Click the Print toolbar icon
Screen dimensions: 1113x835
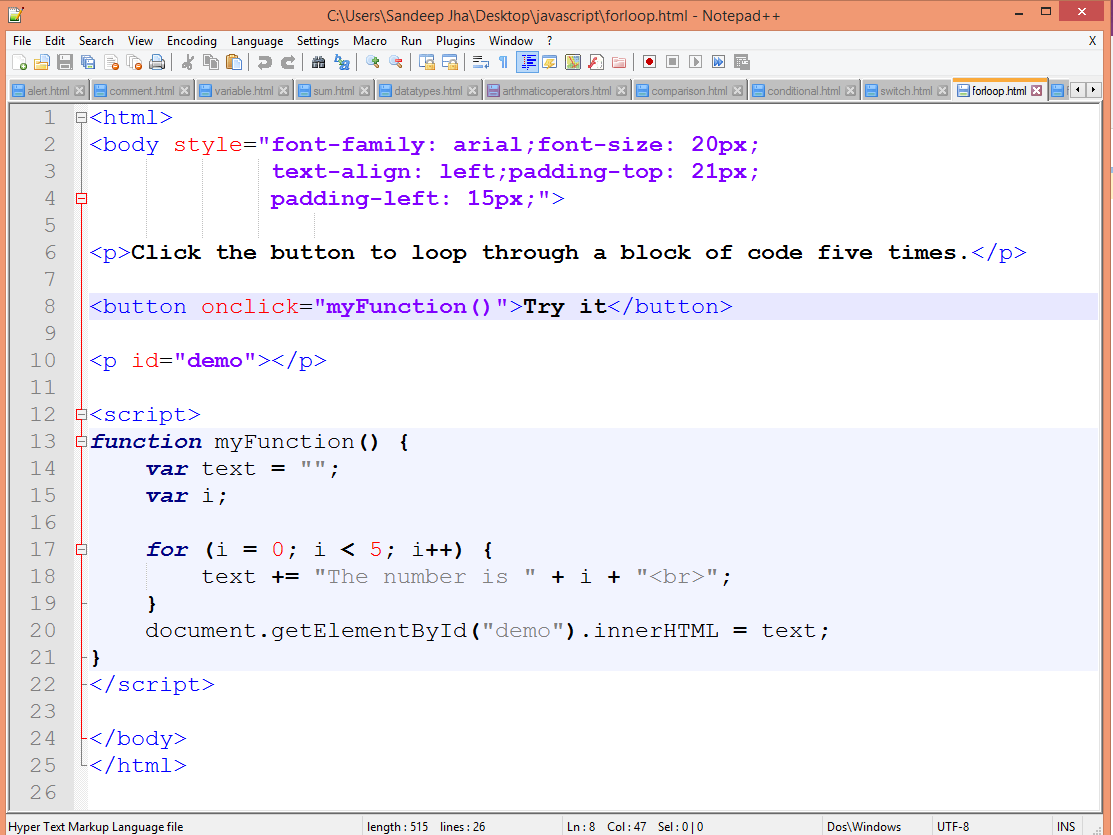point(157,62)
